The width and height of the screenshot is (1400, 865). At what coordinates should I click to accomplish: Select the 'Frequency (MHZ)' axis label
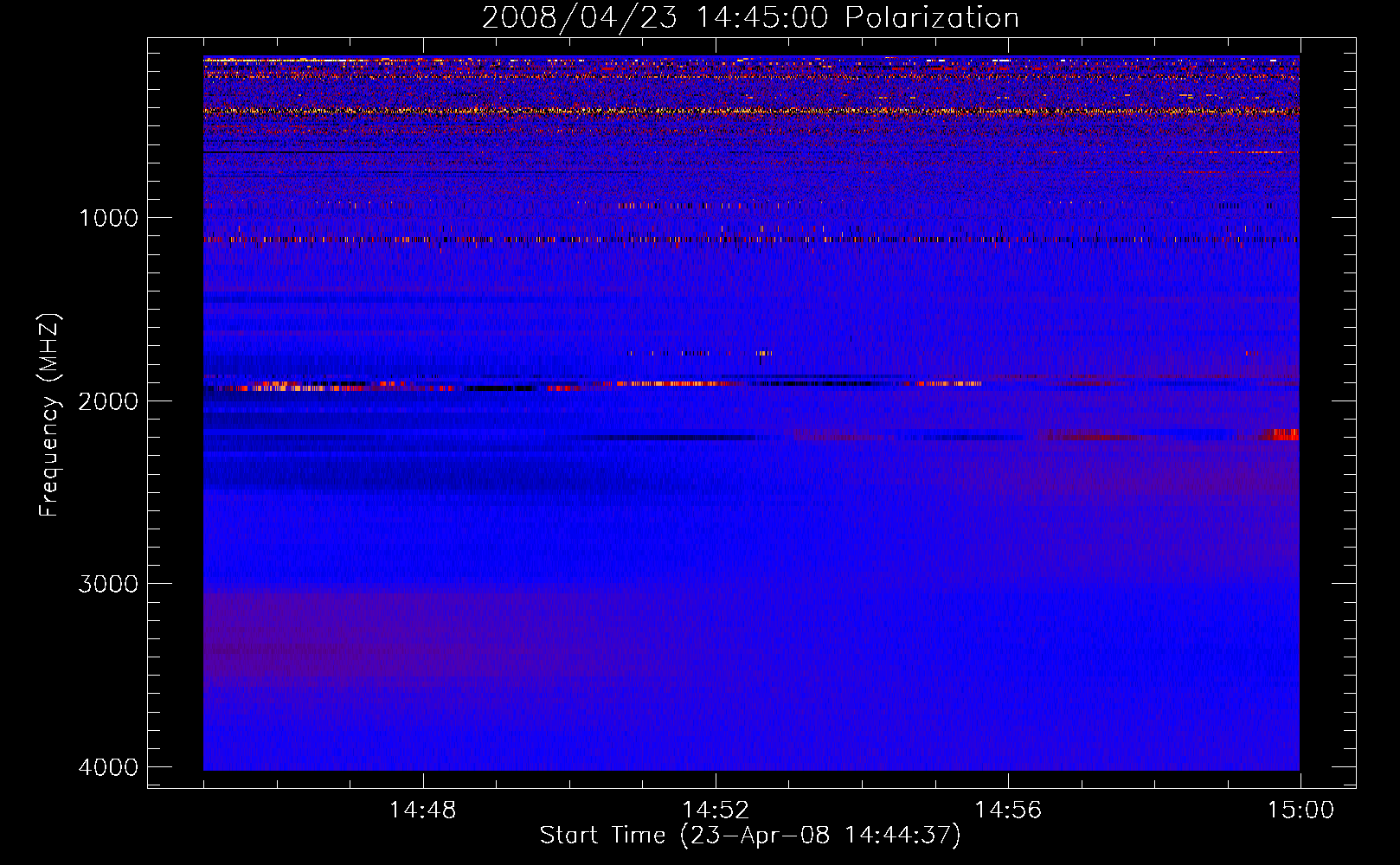(50, 415)
